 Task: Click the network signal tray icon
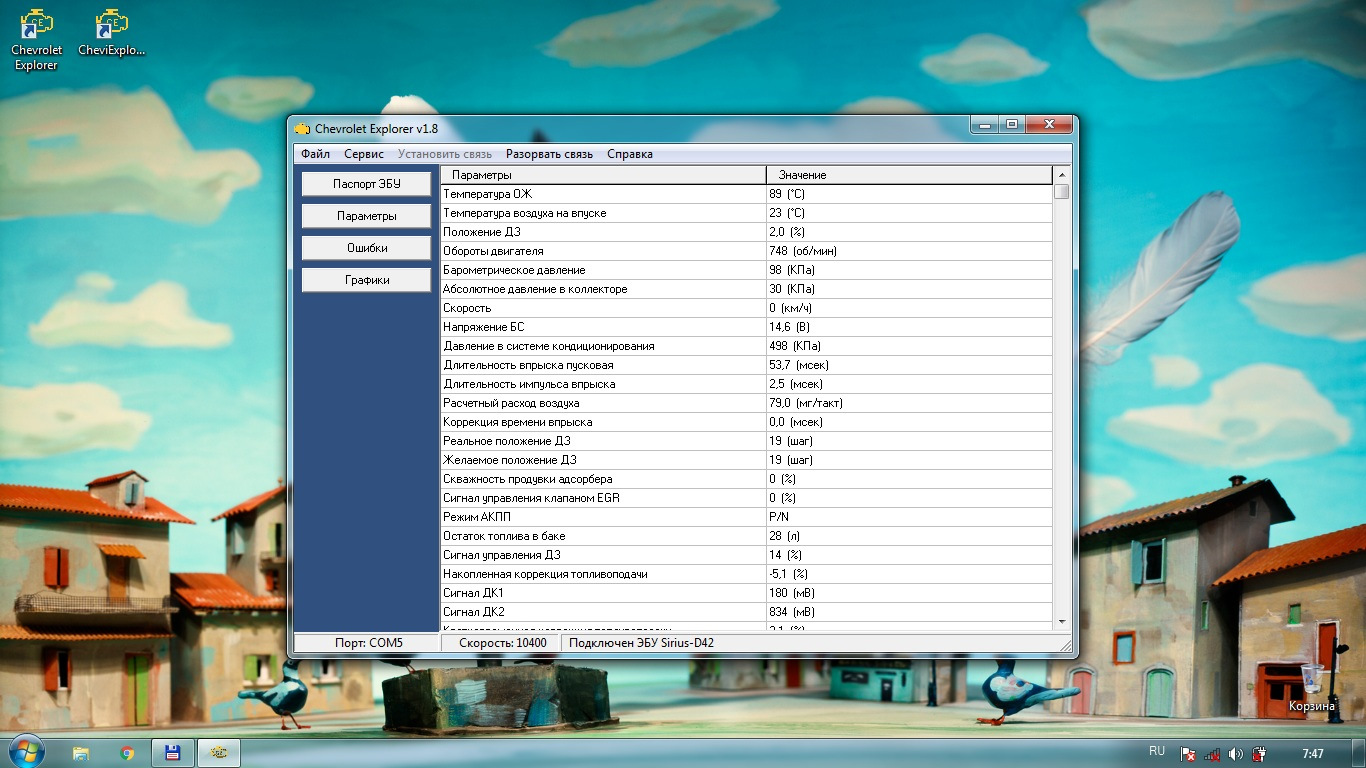1212,753
